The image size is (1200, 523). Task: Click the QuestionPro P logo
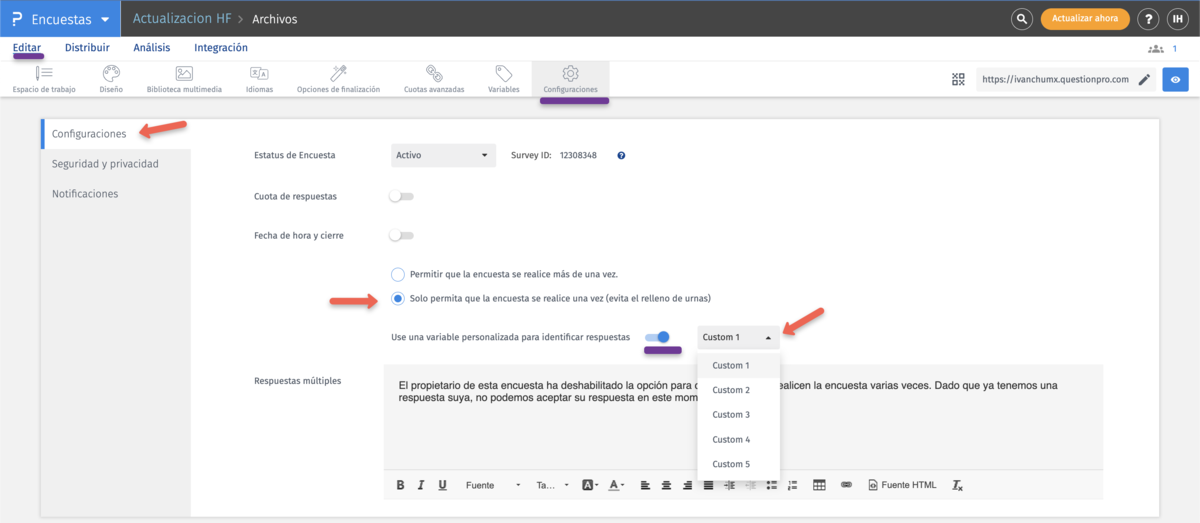pos(15,19)
